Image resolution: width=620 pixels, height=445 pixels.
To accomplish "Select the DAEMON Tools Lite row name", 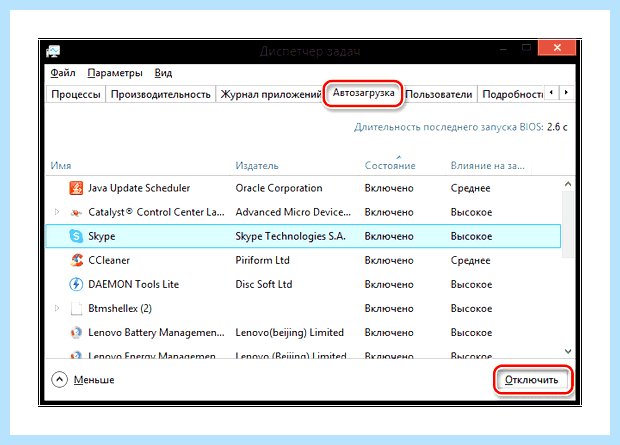I will pyautogui.click(x=134, y=284).
